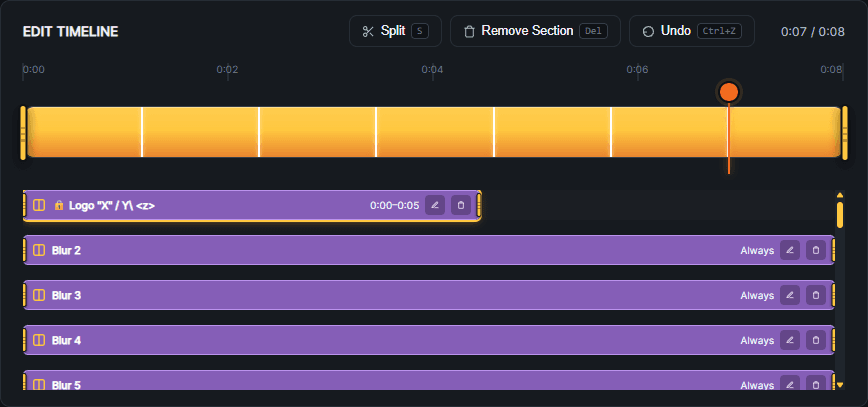The height and width of the screenshot is (407, 868).
Task: Click the left yellow trim handle of the timeline
Action: pyautogui.click(x=23, y=133)
